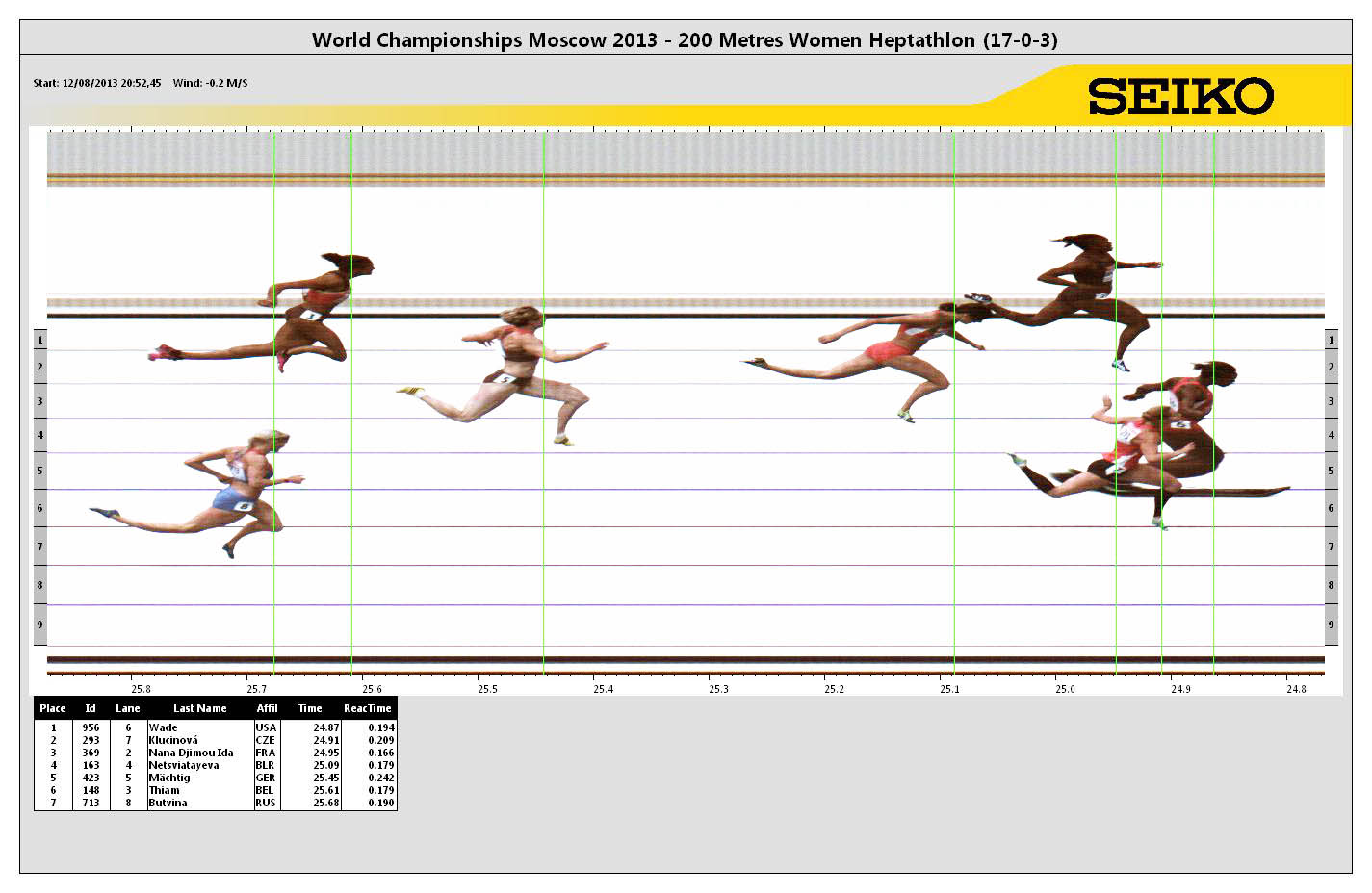Click the Last Name column header
This screenshot has width=1372, height=893.
199,708
